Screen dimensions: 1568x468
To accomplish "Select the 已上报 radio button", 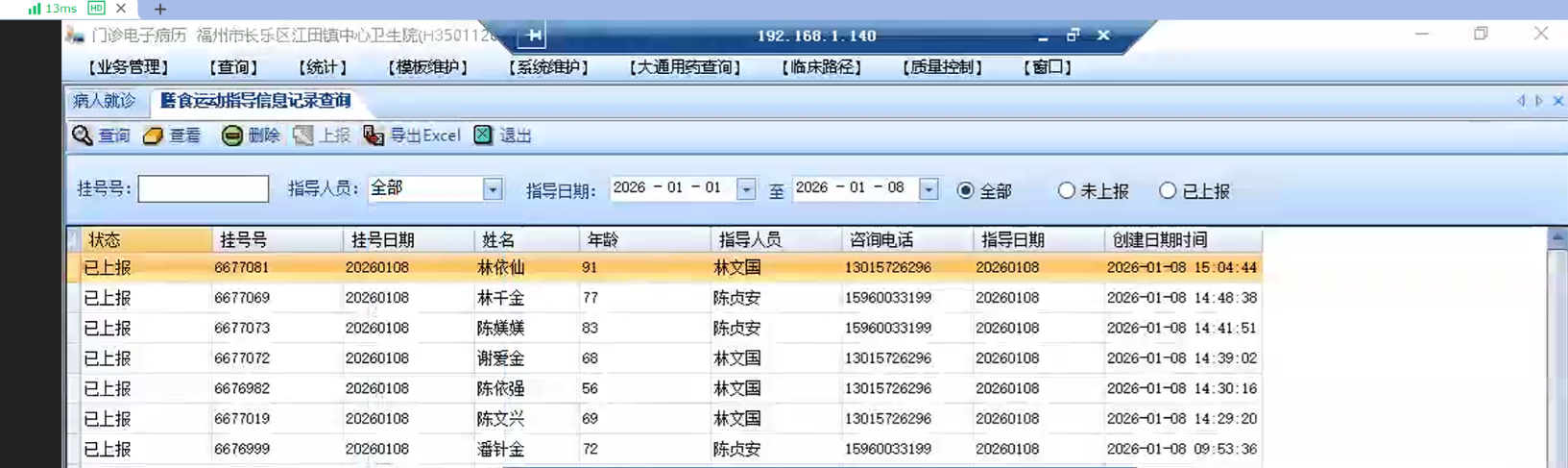I will (x=1168, y=190).
